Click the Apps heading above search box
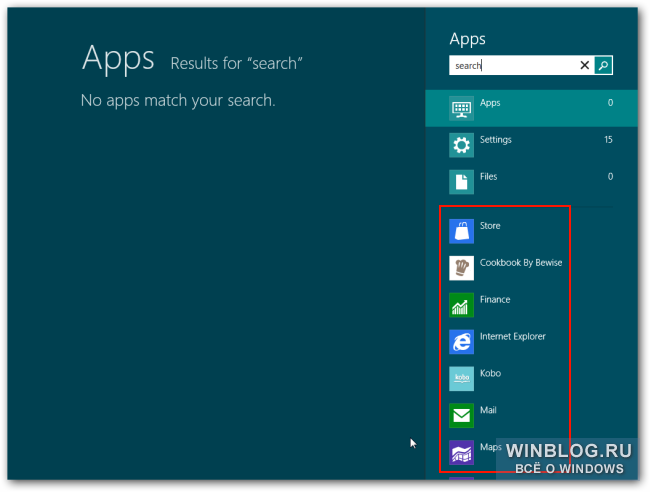The height and width of the screenshot is (492, 650). (x=467, y=39)
